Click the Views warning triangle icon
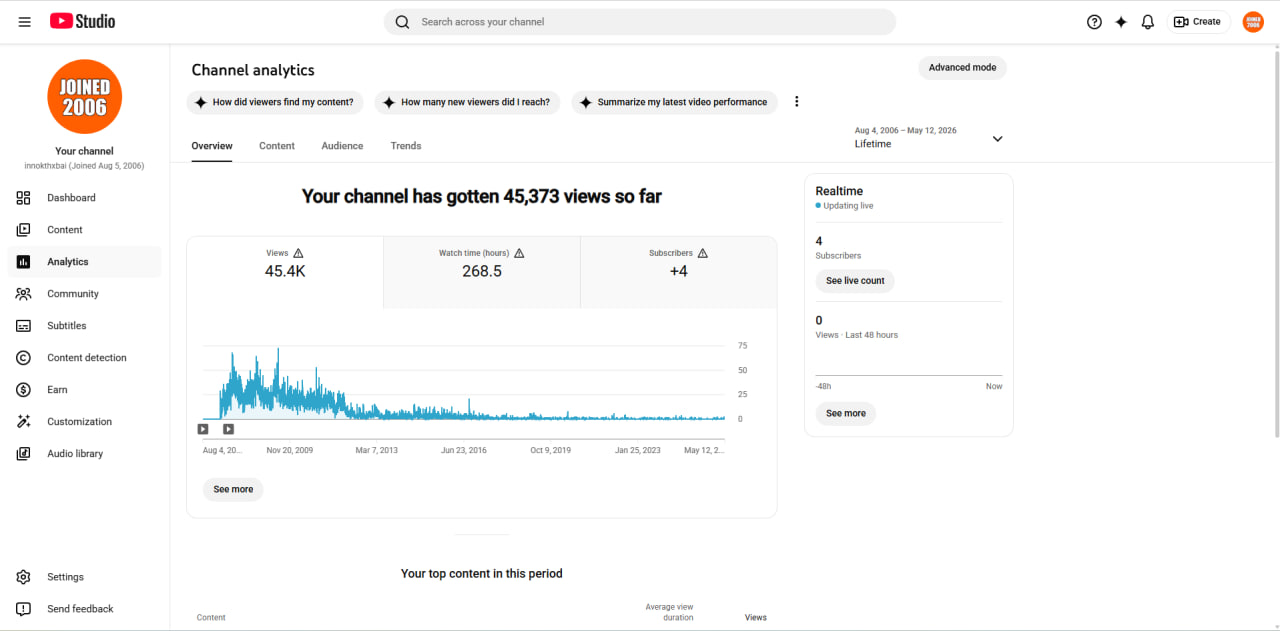The width and height of the screenshot is (1280, 631). coord(298,254)
